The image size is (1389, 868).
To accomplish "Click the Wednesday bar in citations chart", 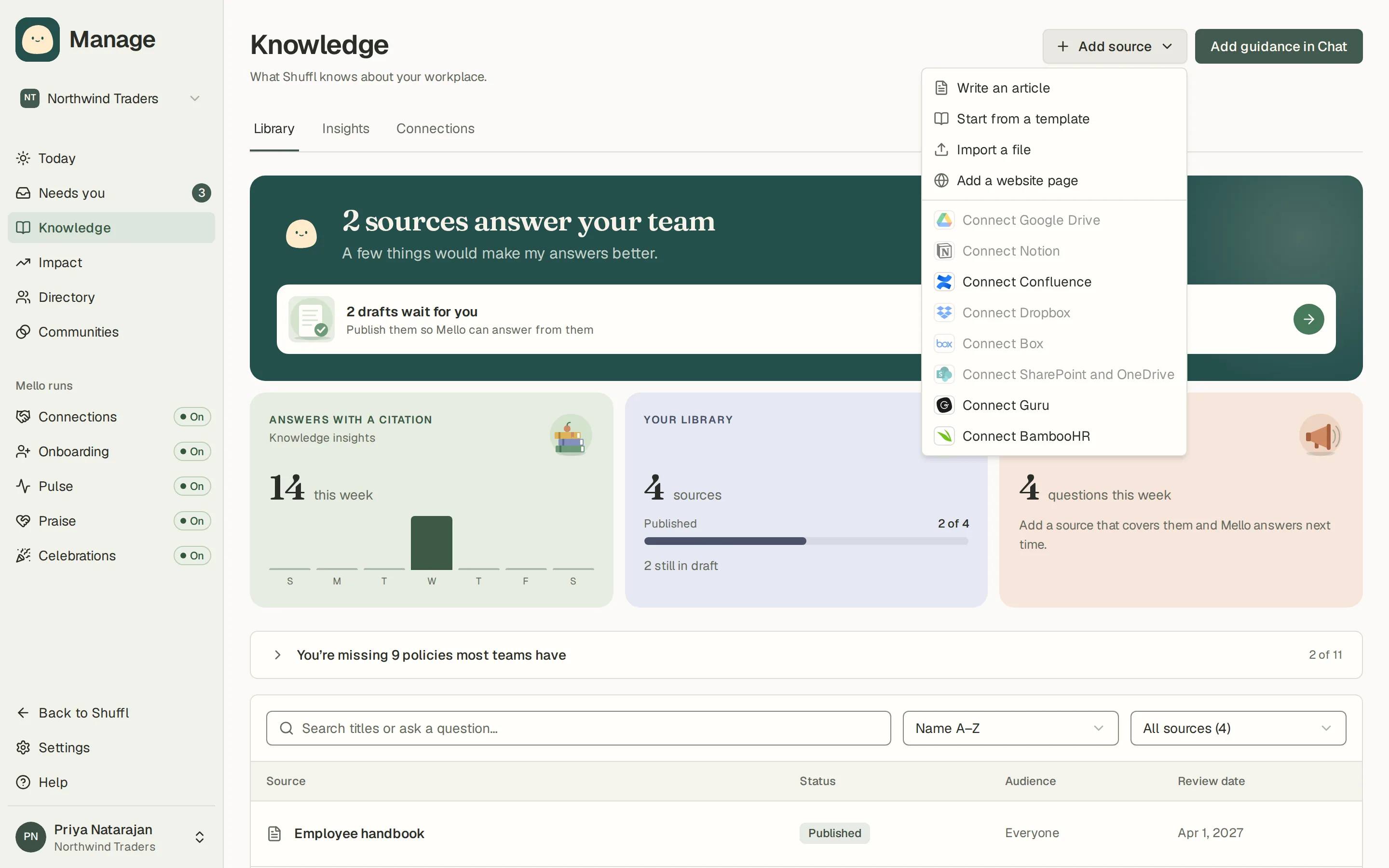I will pyautogui.click(x=431, y=542).
